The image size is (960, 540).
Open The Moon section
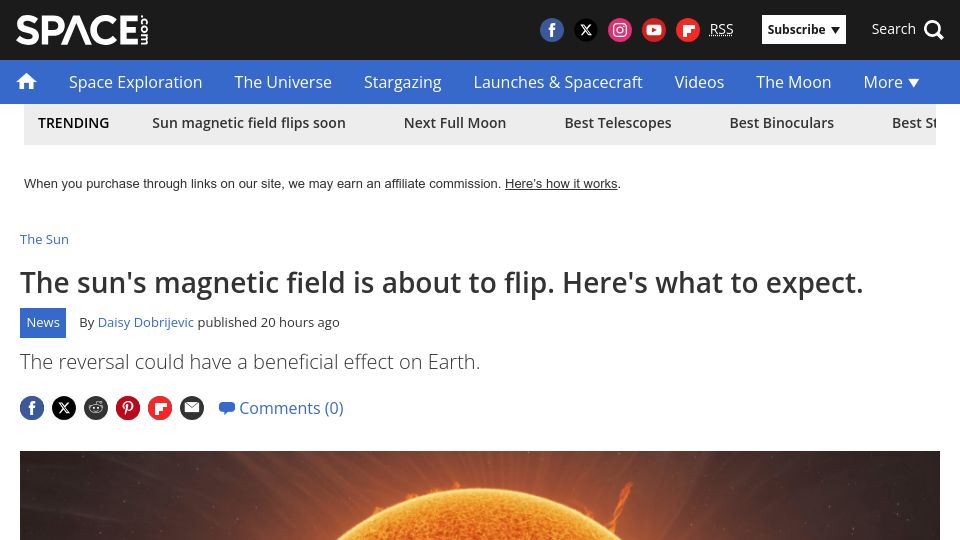pyautogui.click(x=793, y=82)
